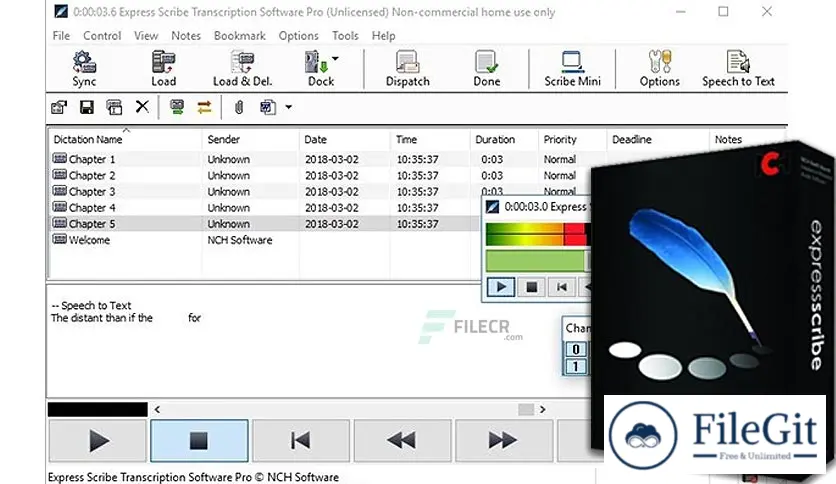
Task: Click the position slider left arrow
Action: (x=157, y=409)
